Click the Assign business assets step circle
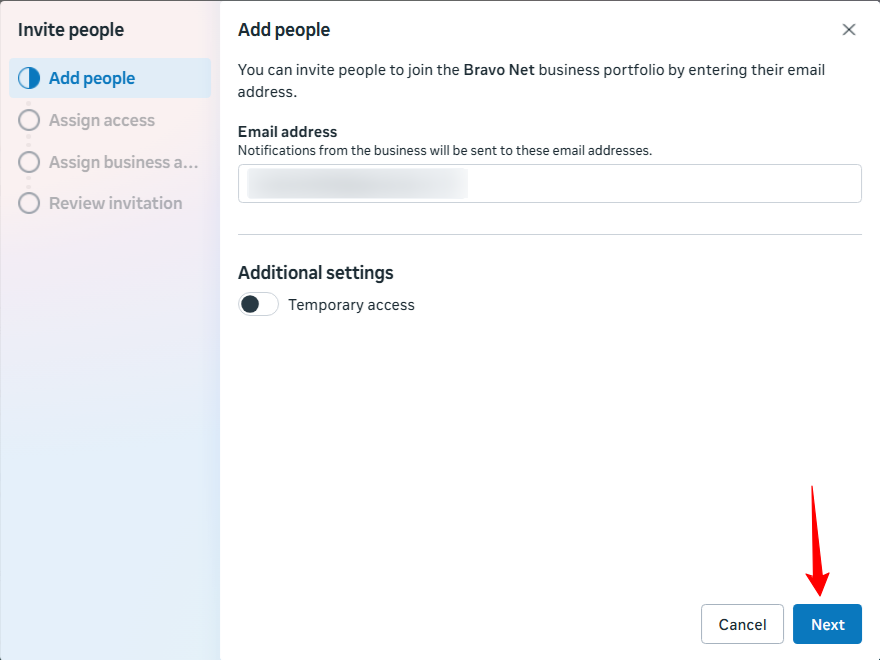880x660 pixels. 29,162
